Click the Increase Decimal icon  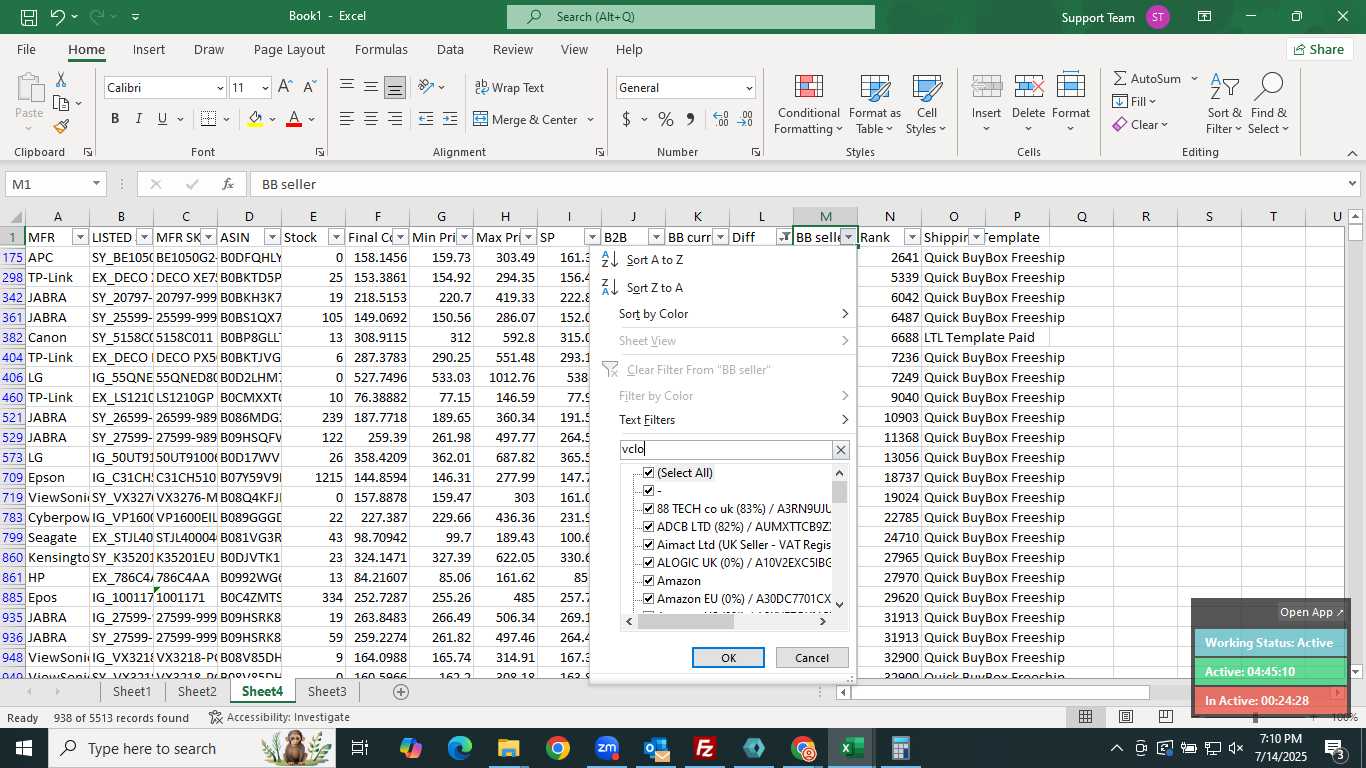coord(721,119)
